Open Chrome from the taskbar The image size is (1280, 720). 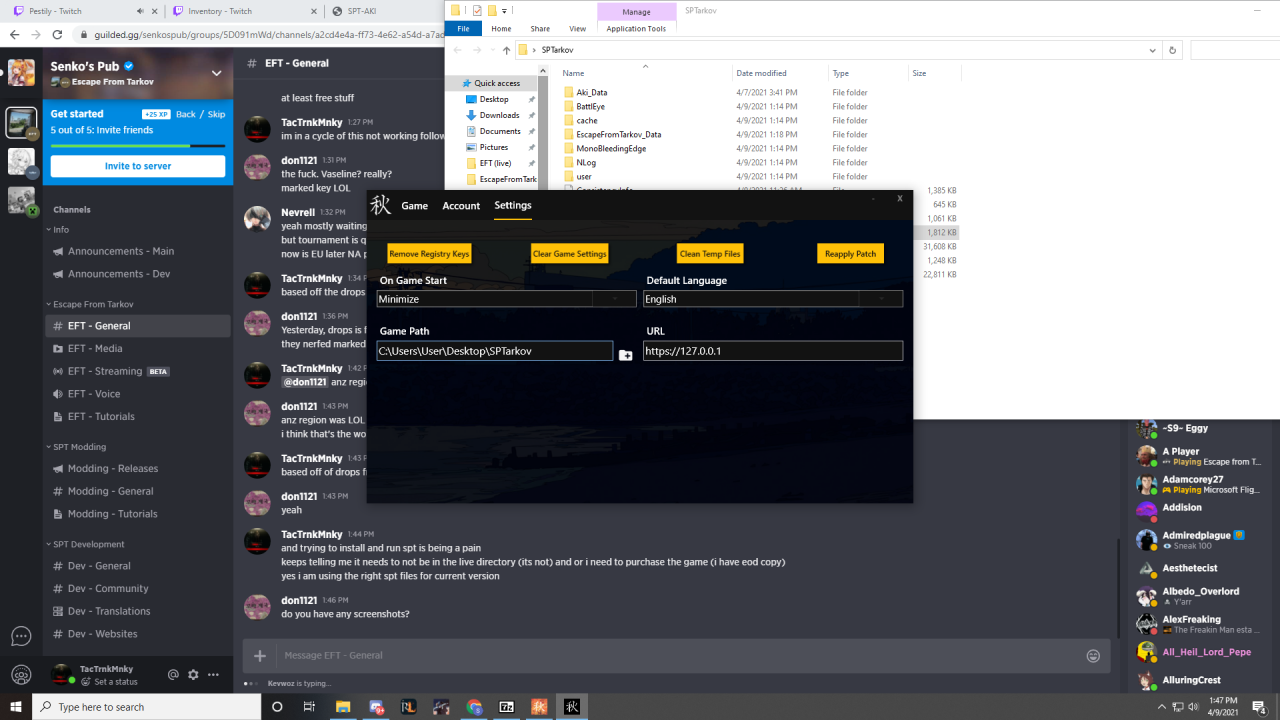(474, 707)
